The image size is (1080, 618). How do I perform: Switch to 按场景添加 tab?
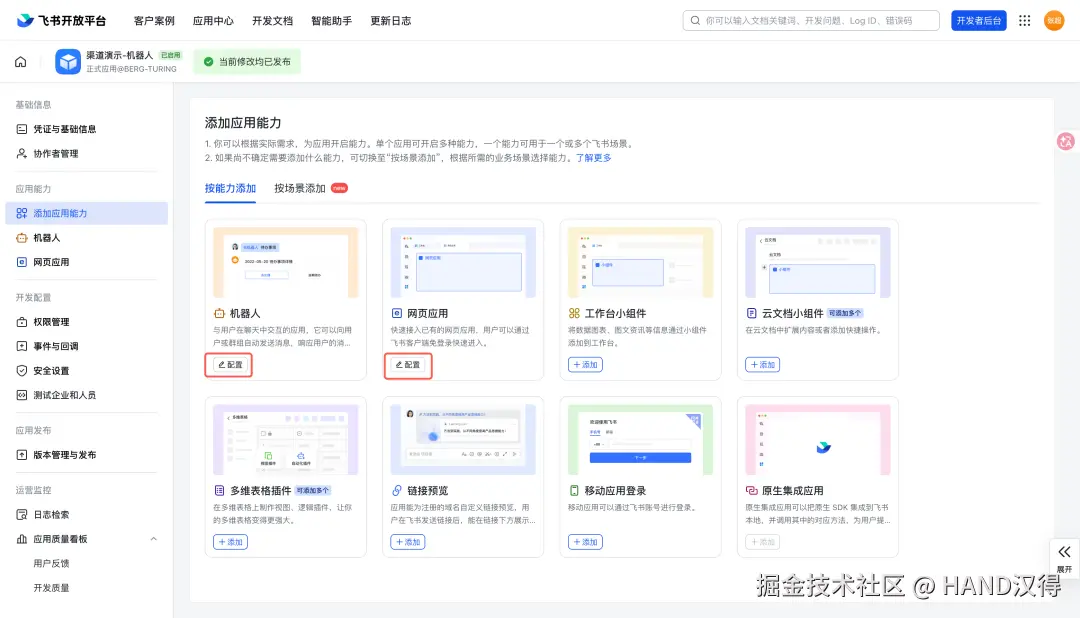pyautogui.click(x=300, y=188)
